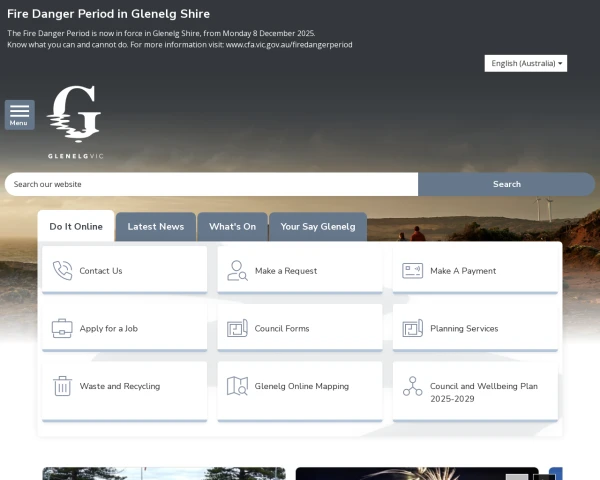This screenshot has height=480, width=600.
Task: Click the Search our website field
Action: (x=211, y=184)
